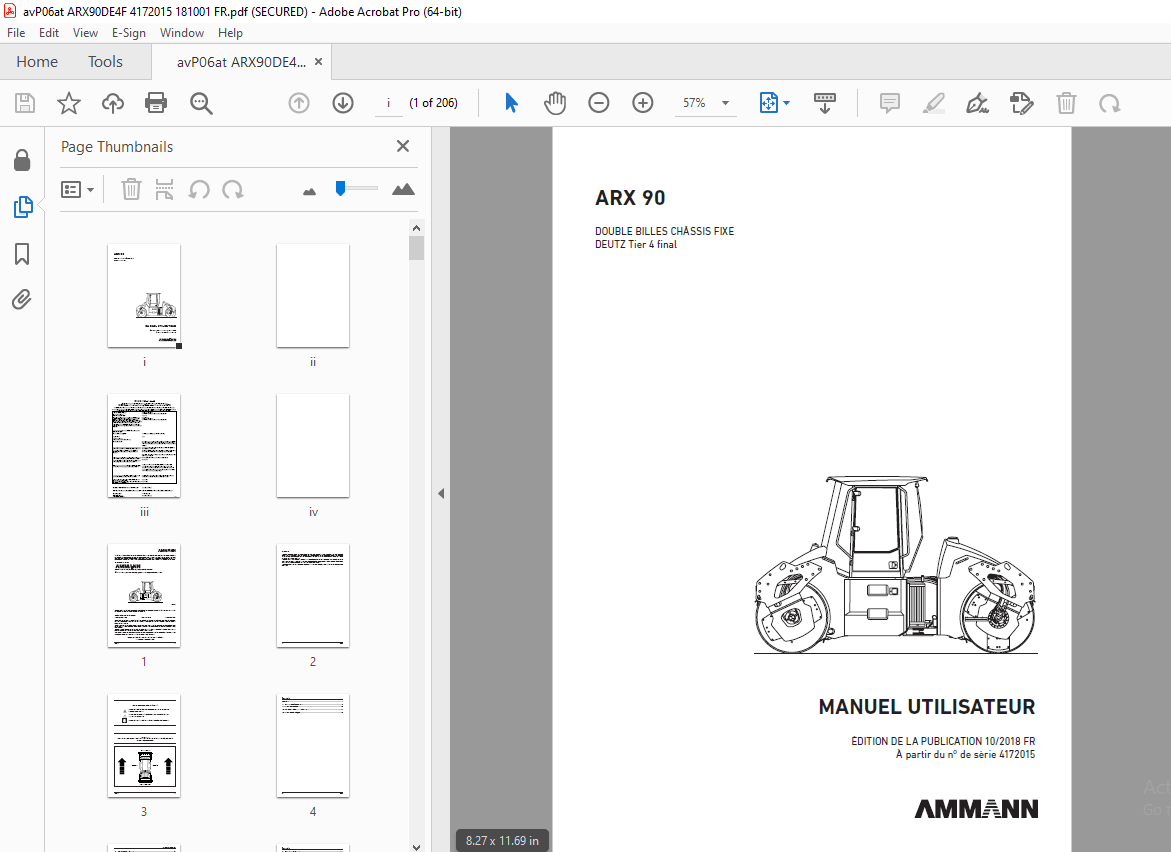Select page 2 thumbnail
Screen dimensions: 1171x852
pos(313,595)
